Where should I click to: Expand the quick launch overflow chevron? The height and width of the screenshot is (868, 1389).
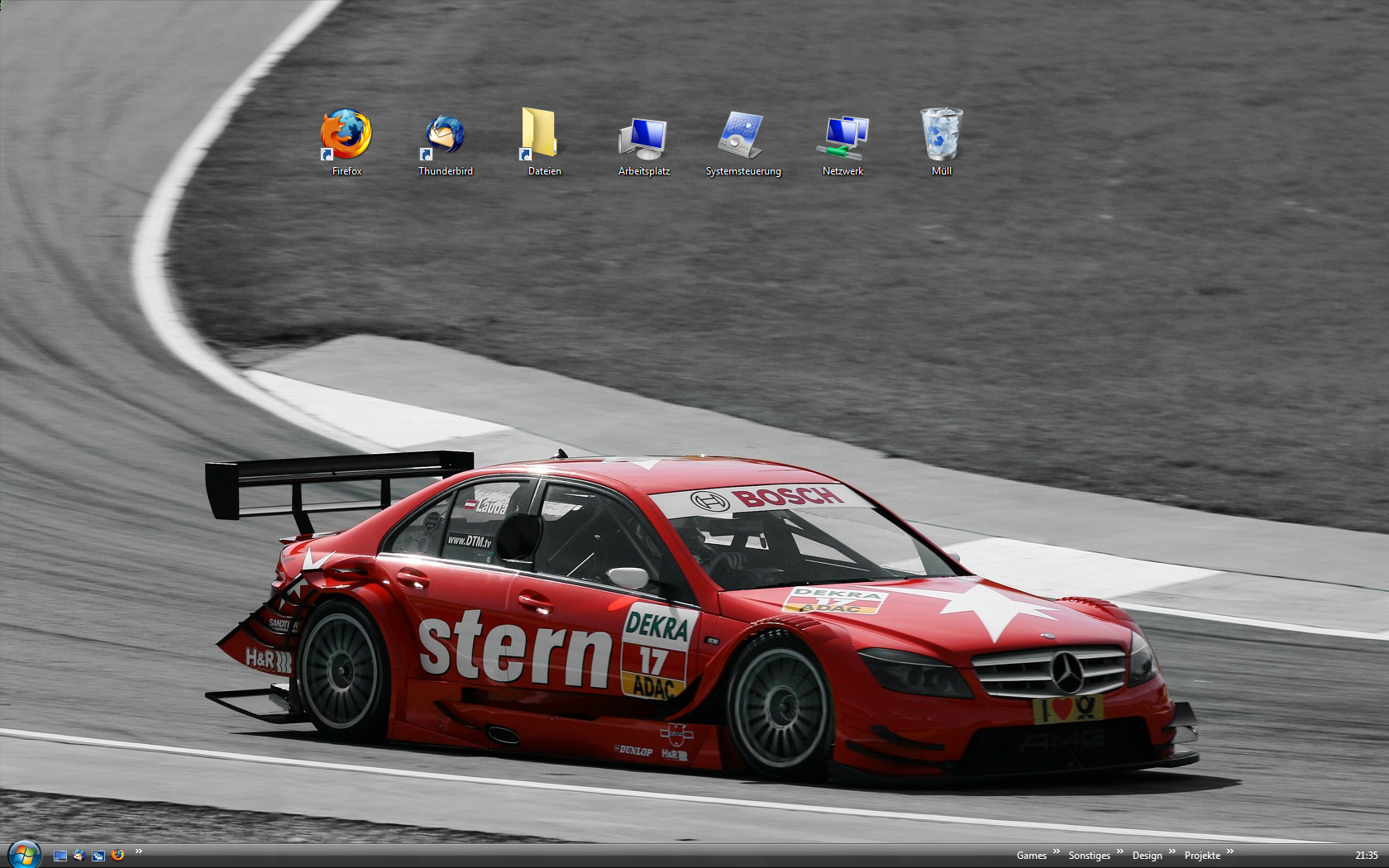pos(139,851)
